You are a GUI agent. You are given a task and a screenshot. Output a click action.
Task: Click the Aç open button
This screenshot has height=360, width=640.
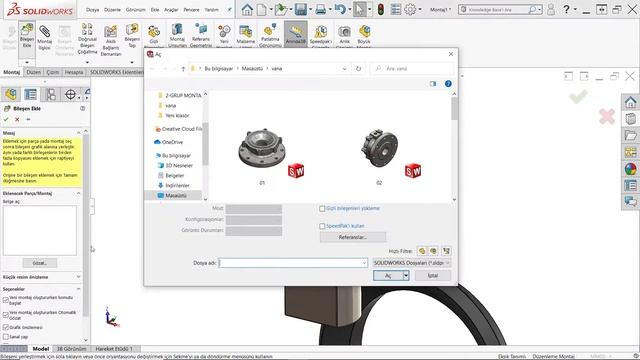(388, 276)
